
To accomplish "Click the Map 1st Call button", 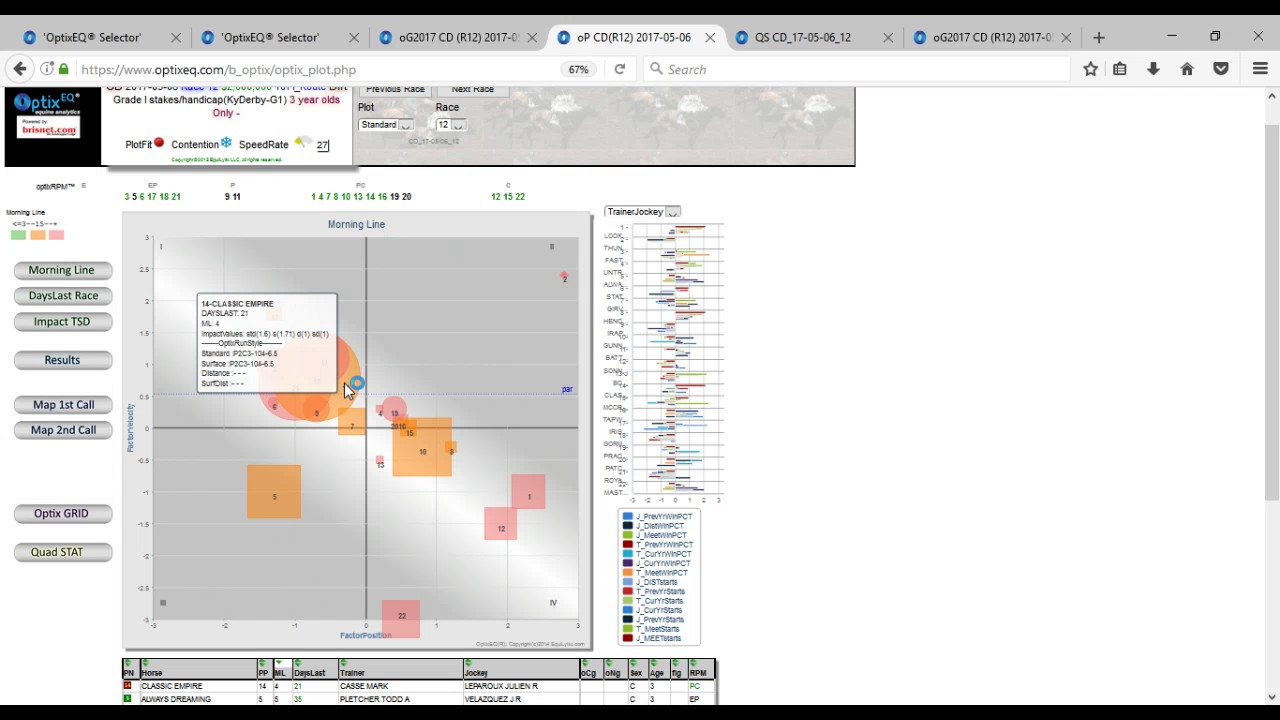I will pyautogui.click(x=62, y=405).
